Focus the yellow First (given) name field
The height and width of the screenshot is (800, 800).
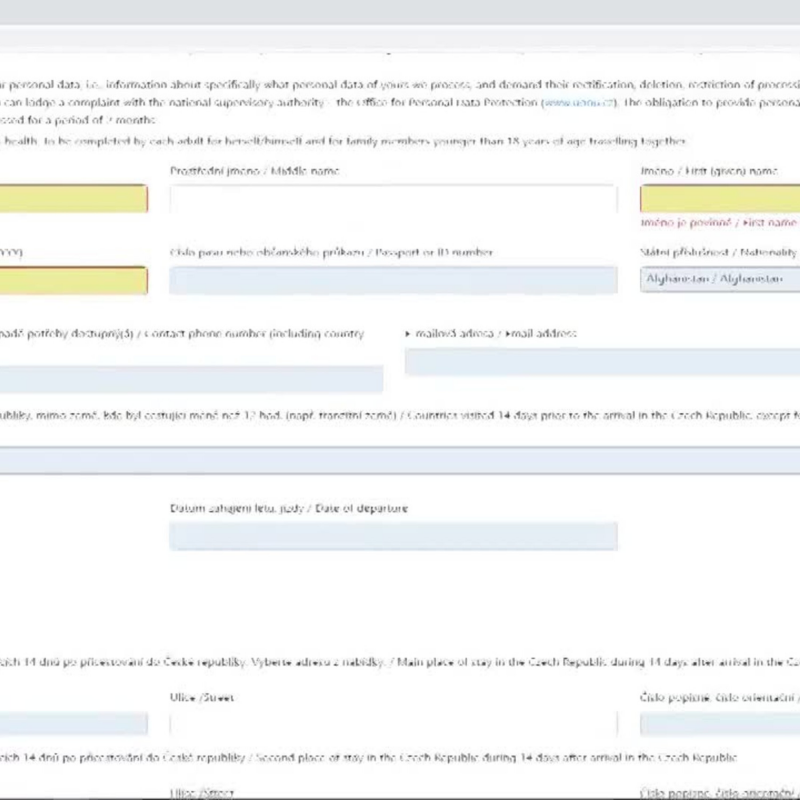(720, 199)
